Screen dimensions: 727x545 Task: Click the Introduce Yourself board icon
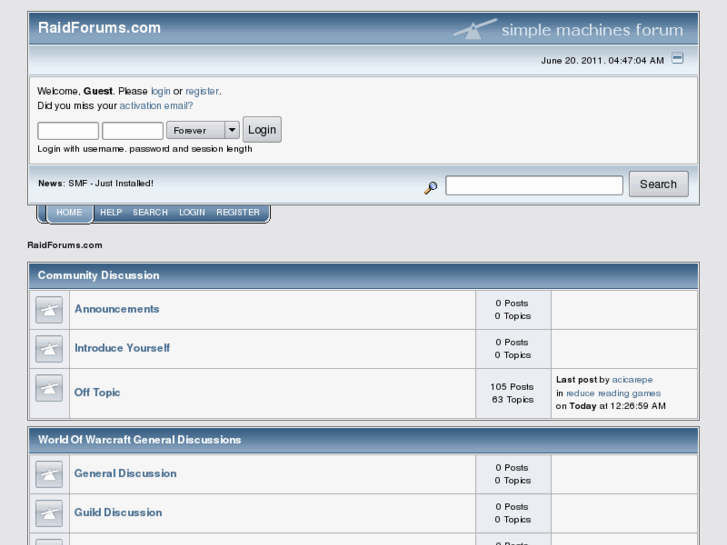[49, 349]
